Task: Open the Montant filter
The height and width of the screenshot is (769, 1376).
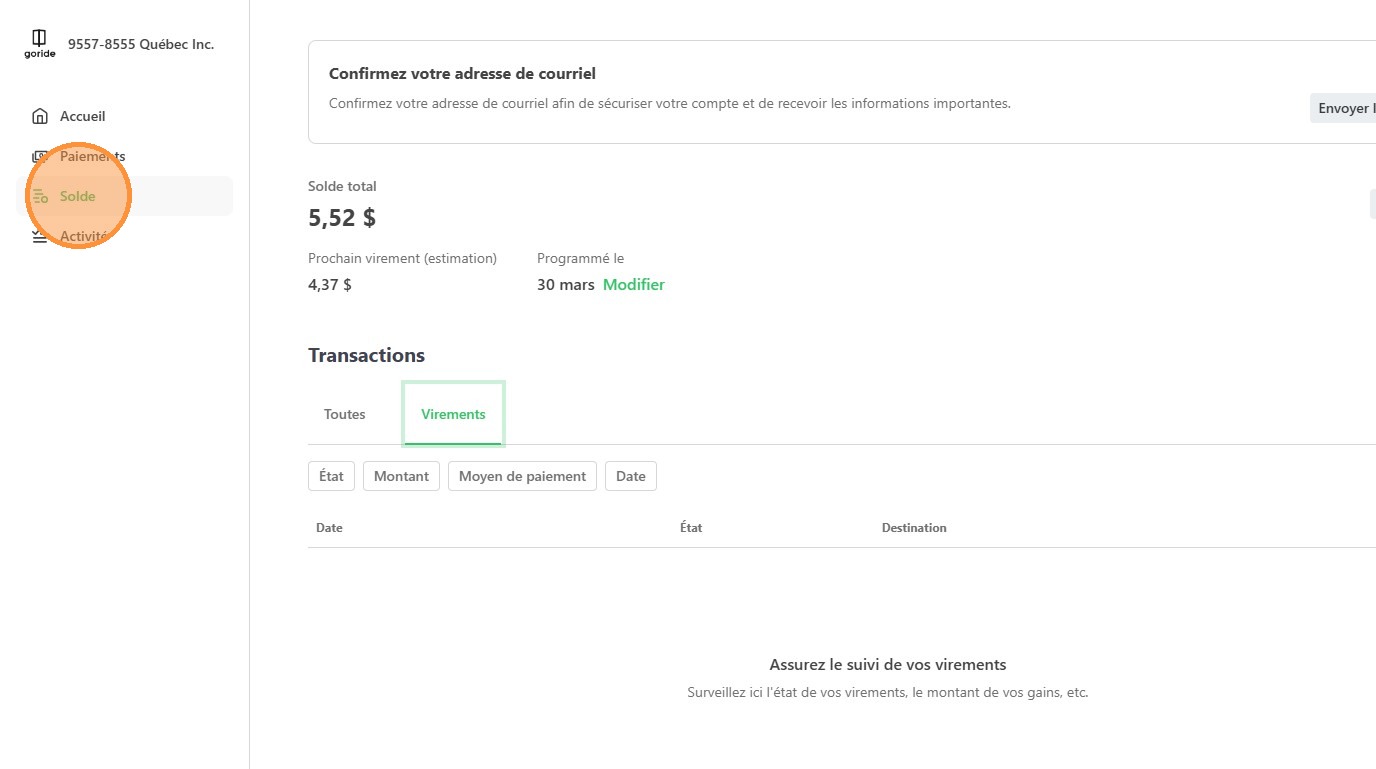Action: 401,476
